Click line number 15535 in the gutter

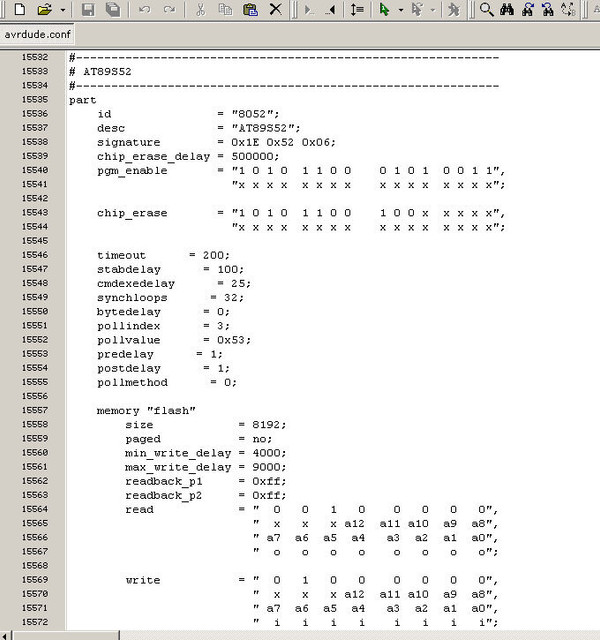click(x=35, y=99)
